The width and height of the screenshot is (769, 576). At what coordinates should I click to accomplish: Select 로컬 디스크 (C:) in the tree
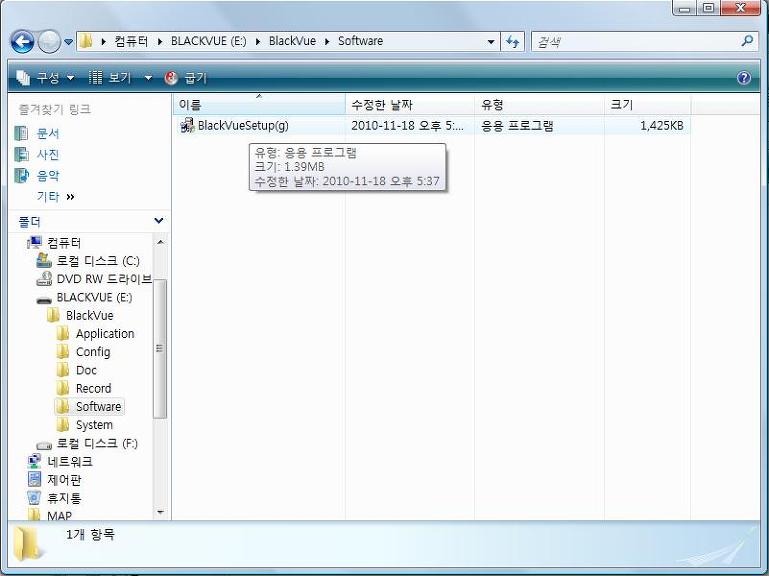point(98,261)
